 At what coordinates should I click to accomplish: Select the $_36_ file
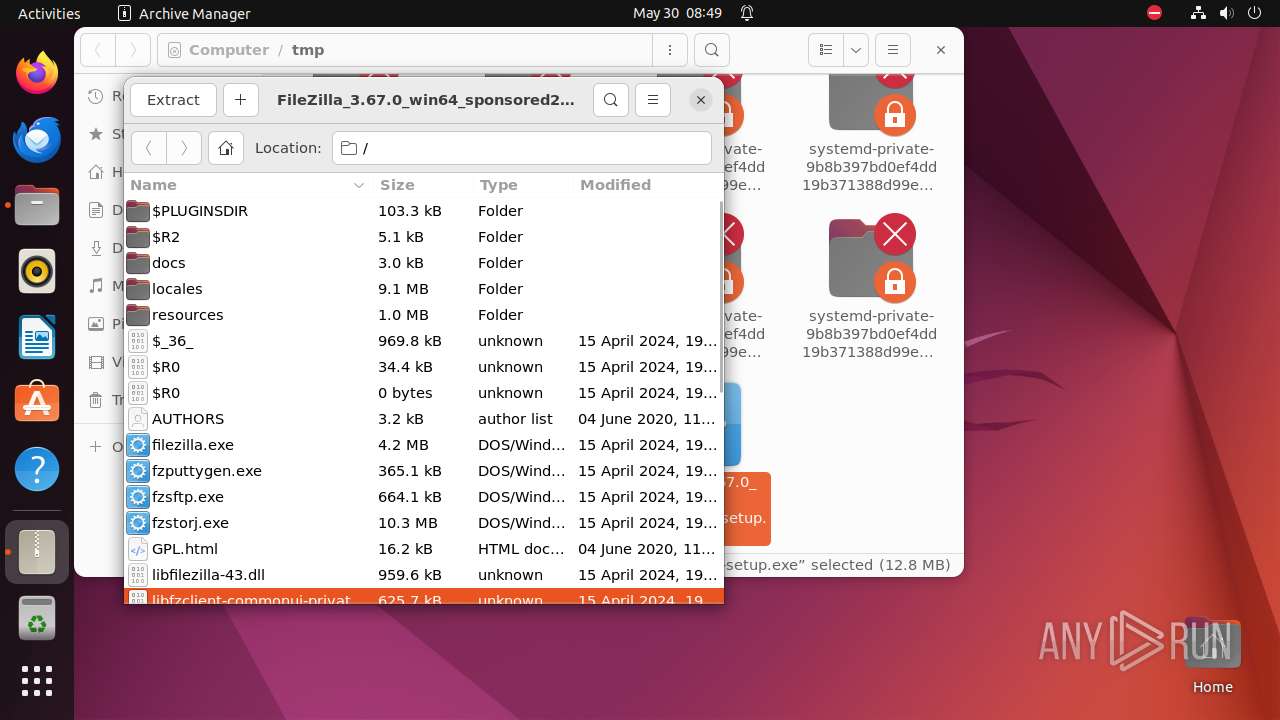(422, 341)
